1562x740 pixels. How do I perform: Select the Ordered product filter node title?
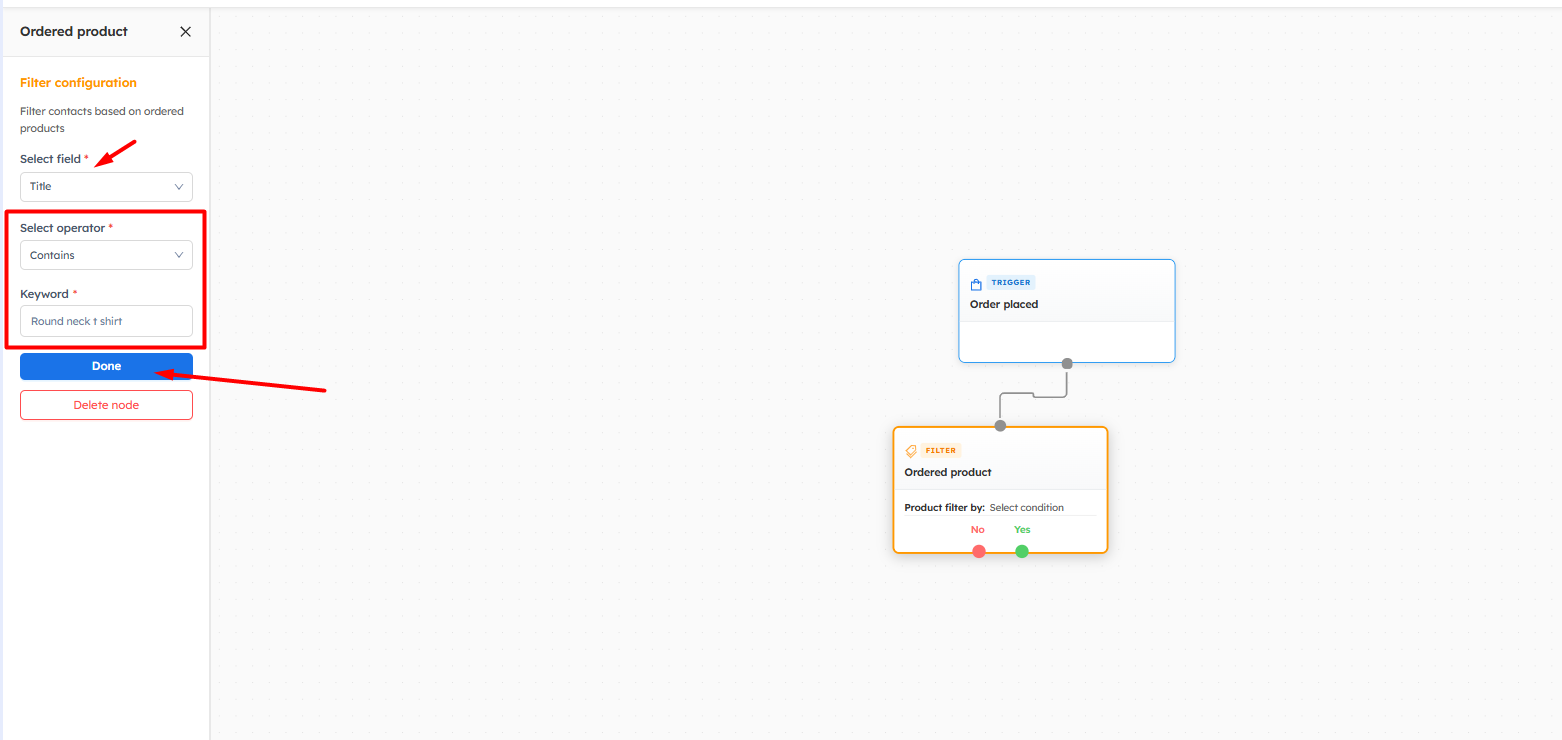point(947,472)
